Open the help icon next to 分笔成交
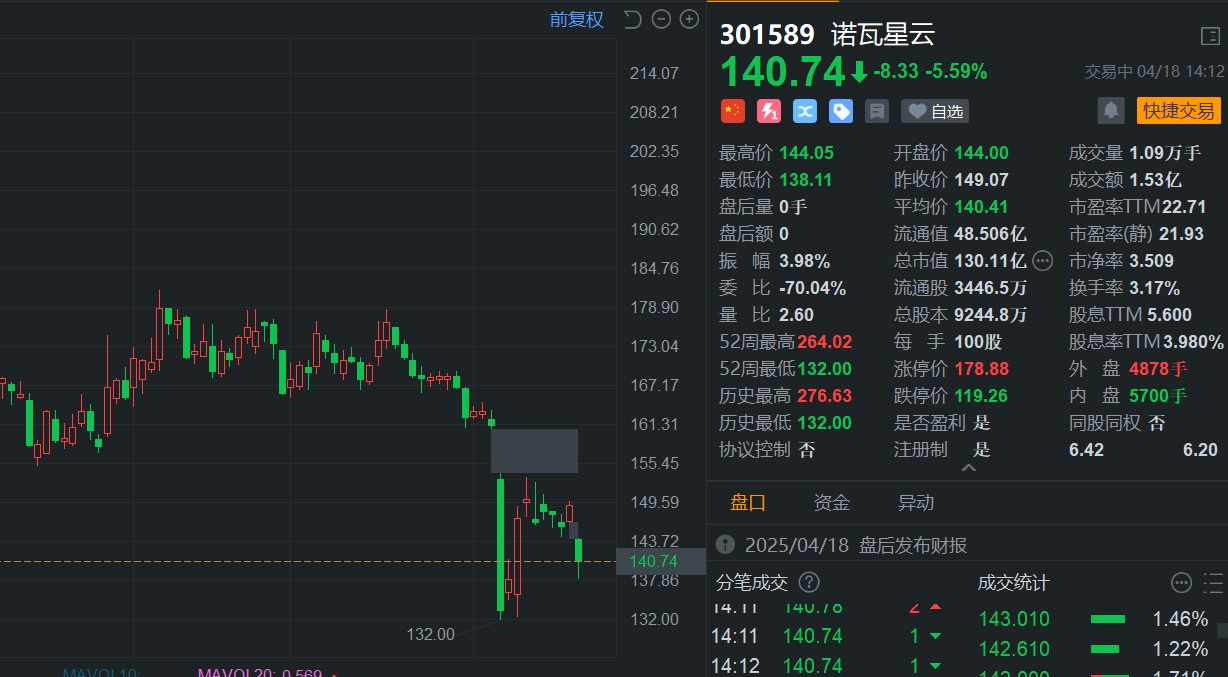Viewport: 1228px width, 677px height. coord(809,582)
